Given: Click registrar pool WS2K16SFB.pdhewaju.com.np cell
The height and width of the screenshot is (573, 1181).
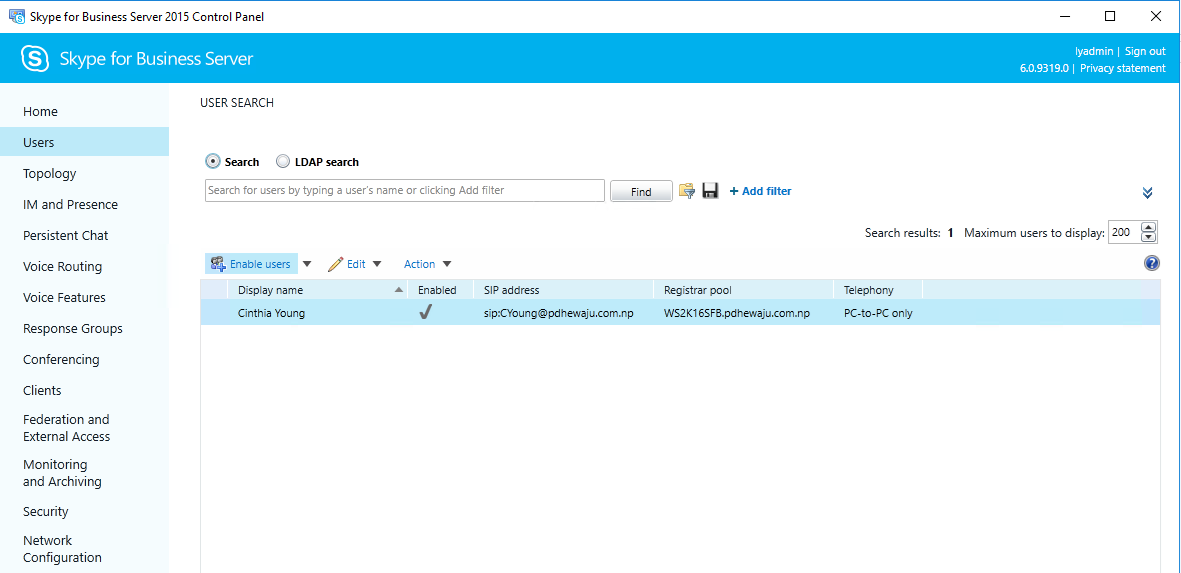Looking at the screenshot, I should [x=737, y=313].
